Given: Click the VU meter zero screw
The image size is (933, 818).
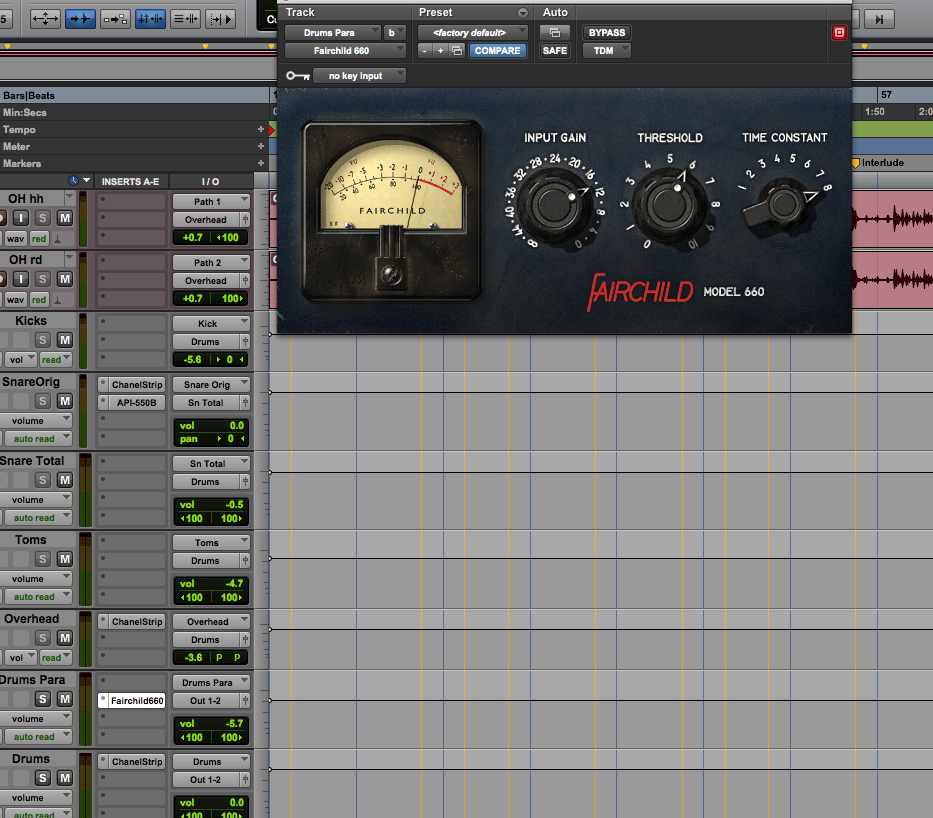Looking at the screenshot, I should (391, 274).
